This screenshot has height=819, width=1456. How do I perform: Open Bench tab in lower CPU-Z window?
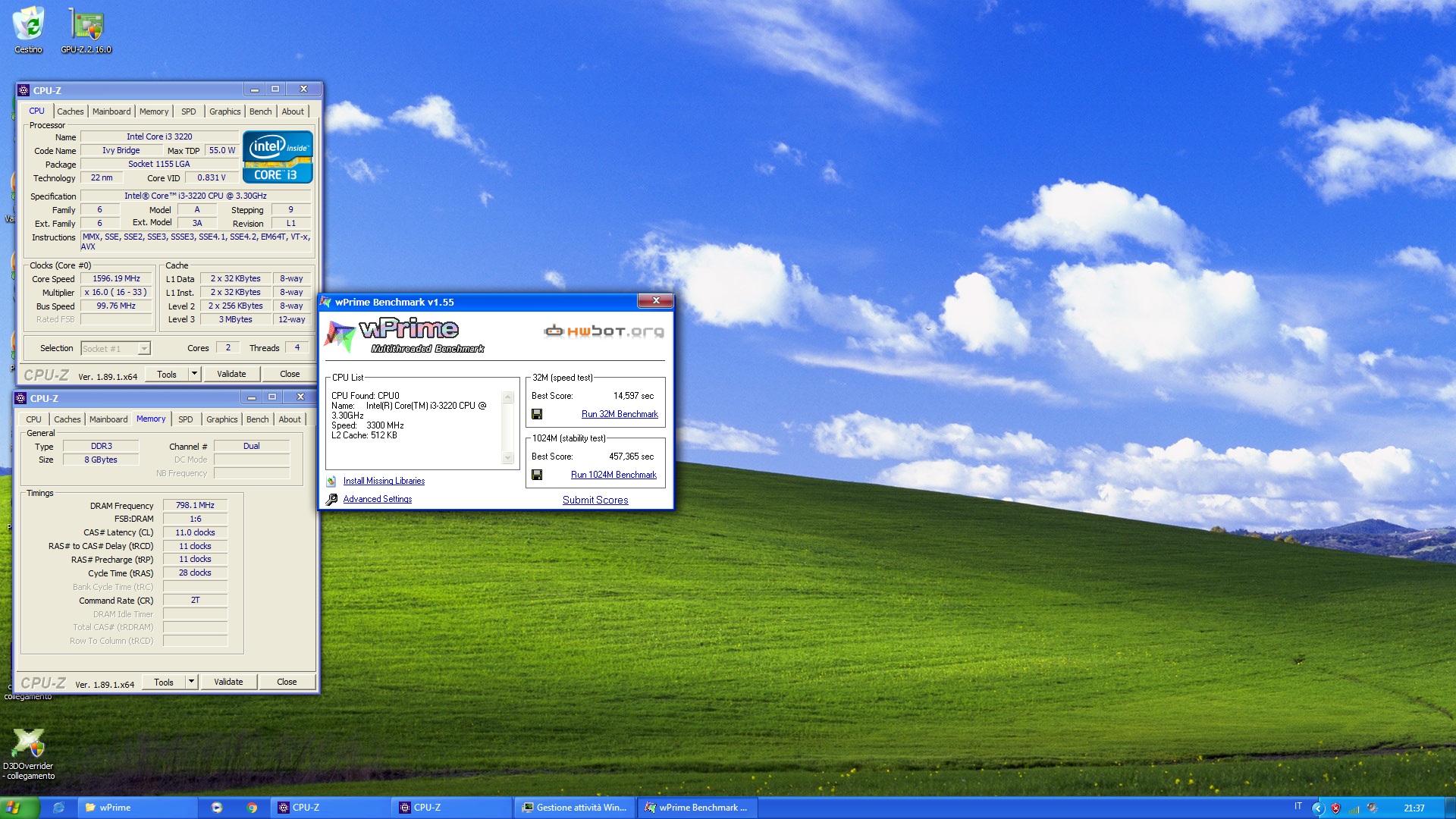(257, 419)
